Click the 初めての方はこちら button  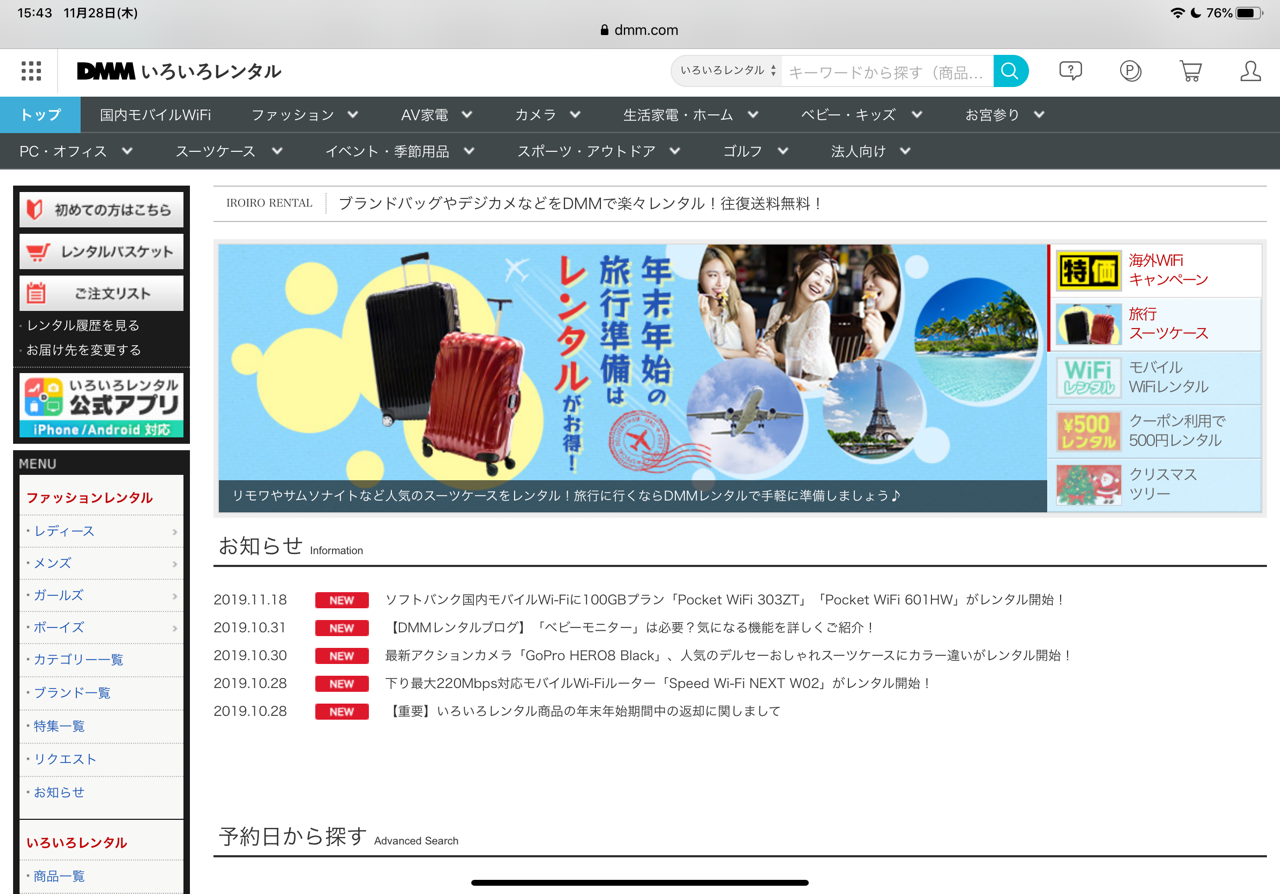point(101,210)
